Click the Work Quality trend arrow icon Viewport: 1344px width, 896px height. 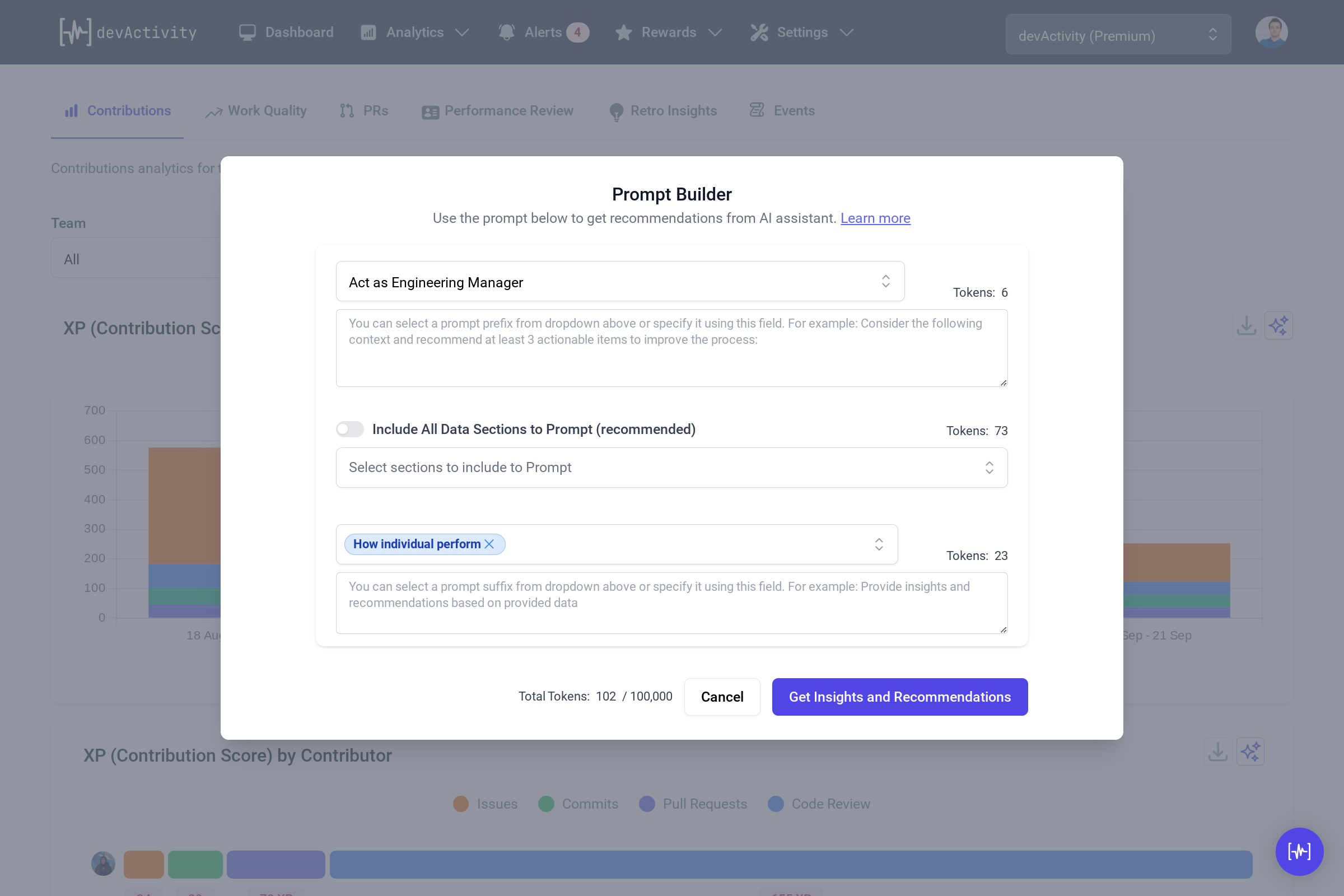coord(214,112)
